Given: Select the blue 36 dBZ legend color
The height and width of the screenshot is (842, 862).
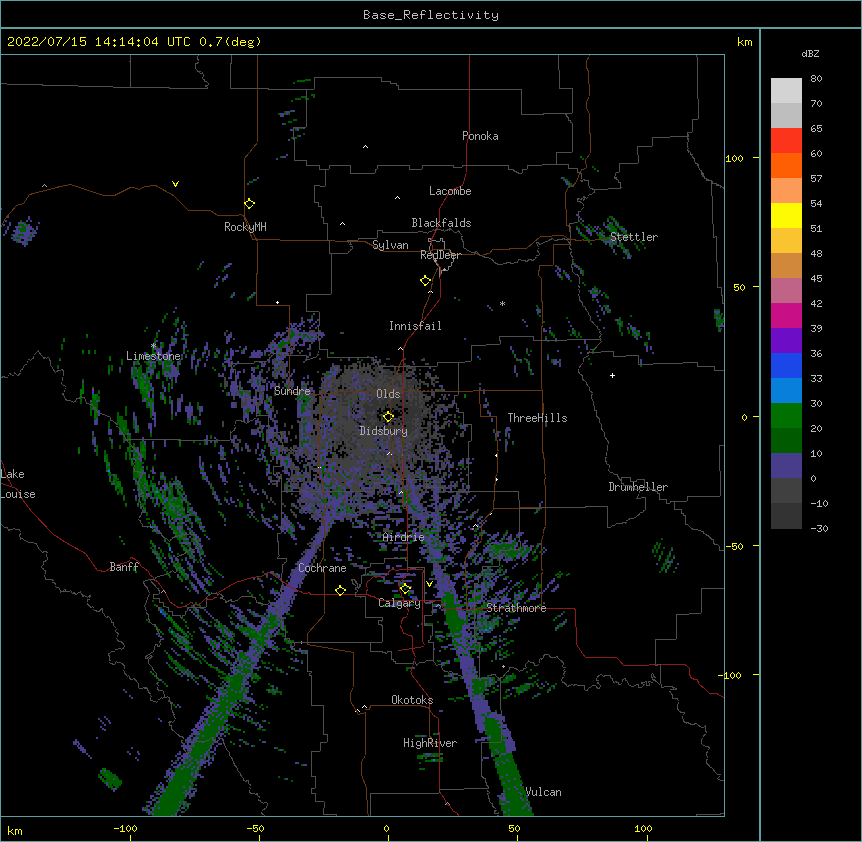Looking at the screenshot, I should pos(786,365).
